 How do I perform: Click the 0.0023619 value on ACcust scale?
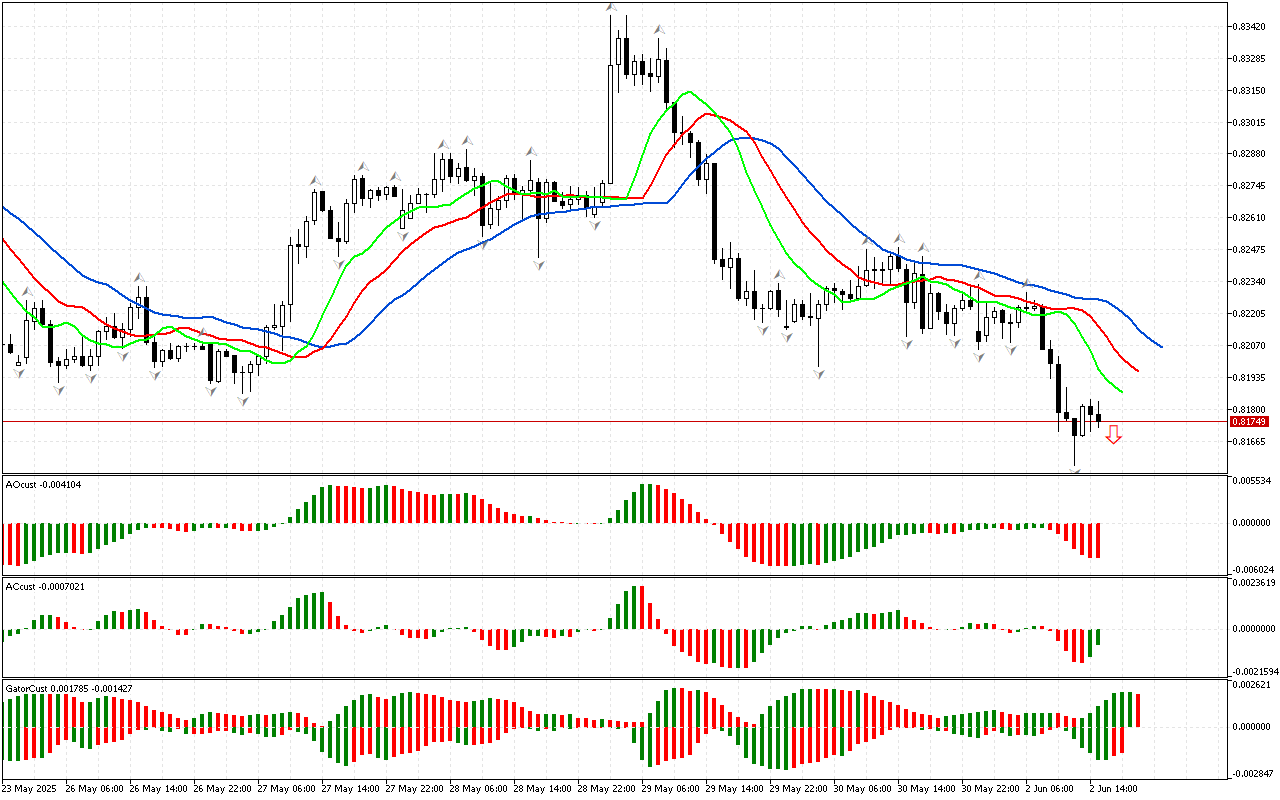point(1253,582)
